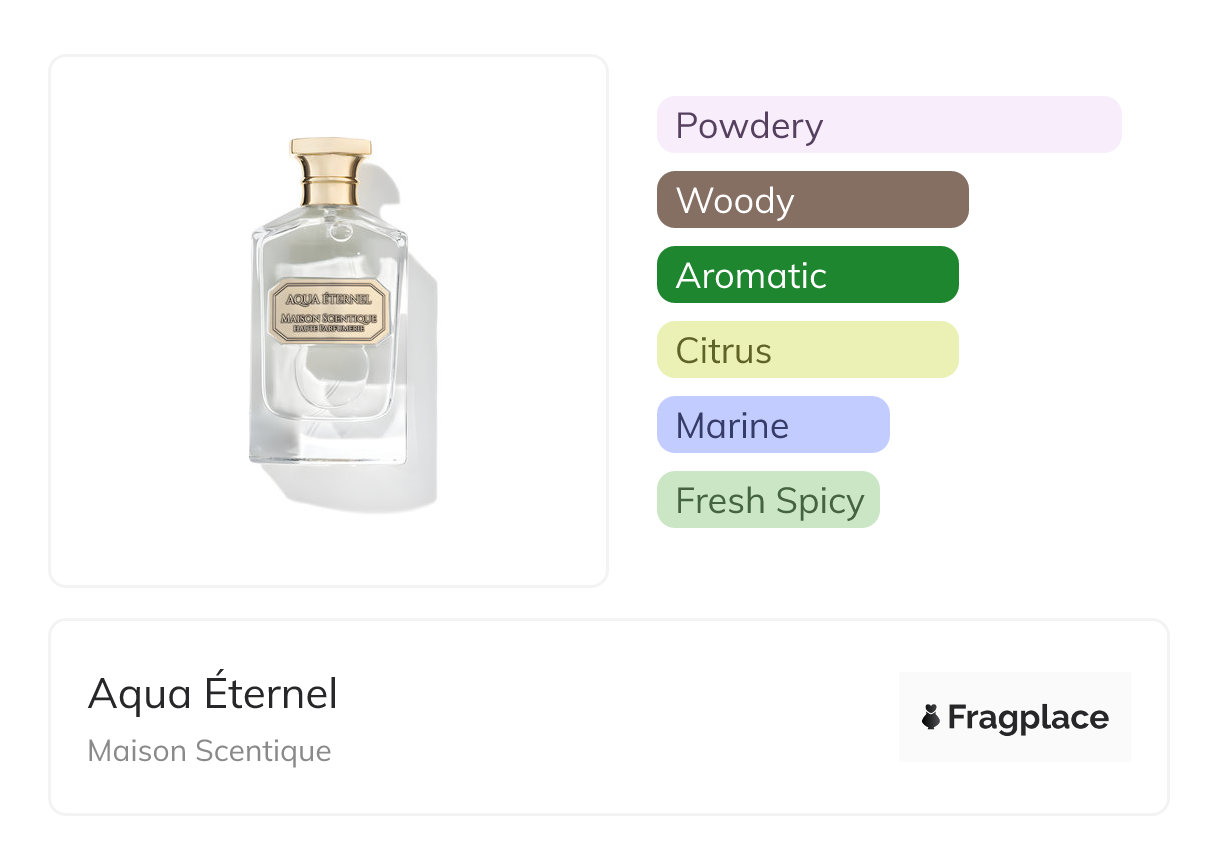
Task: Open the Aqua Éternel fragrance title
Action: pos(213,694)
